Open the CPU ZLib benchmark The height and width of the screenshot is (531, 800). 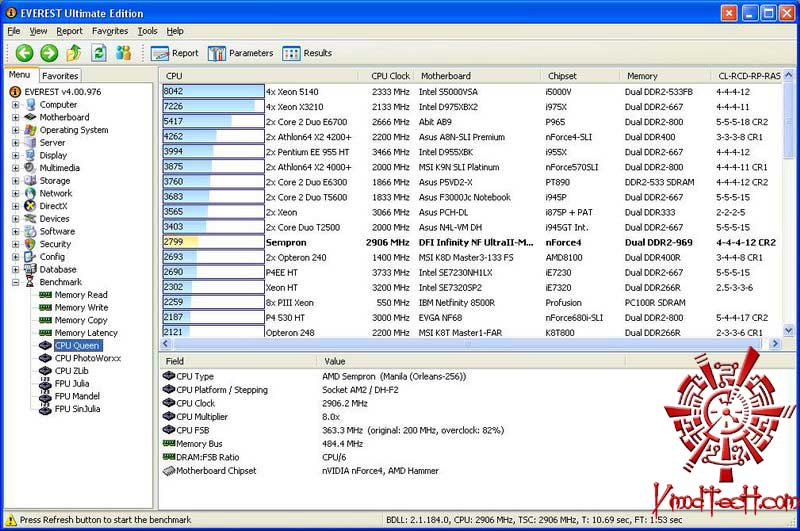[x=71, y=371]
